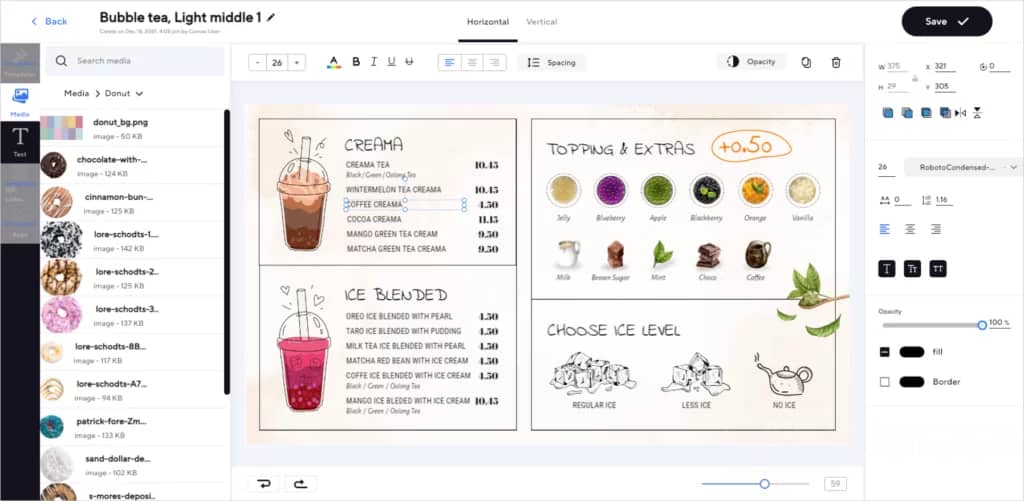Screen dimensions: 1024x501
Task: Toggle underline formatting in the toolbar
Action: pos(391,62)
